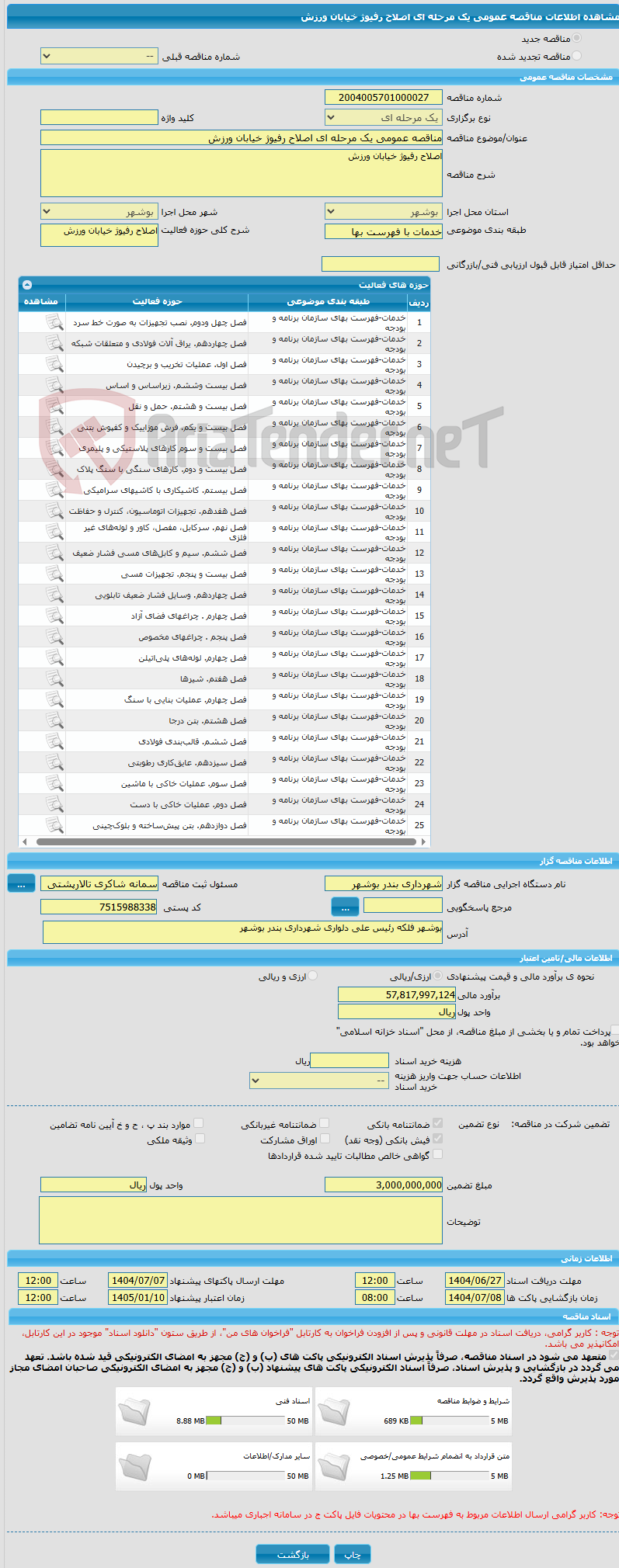This screenshot has width=619, height=1568.
Task: Open view icon for activity row 9
Action: tap(54, 490)
